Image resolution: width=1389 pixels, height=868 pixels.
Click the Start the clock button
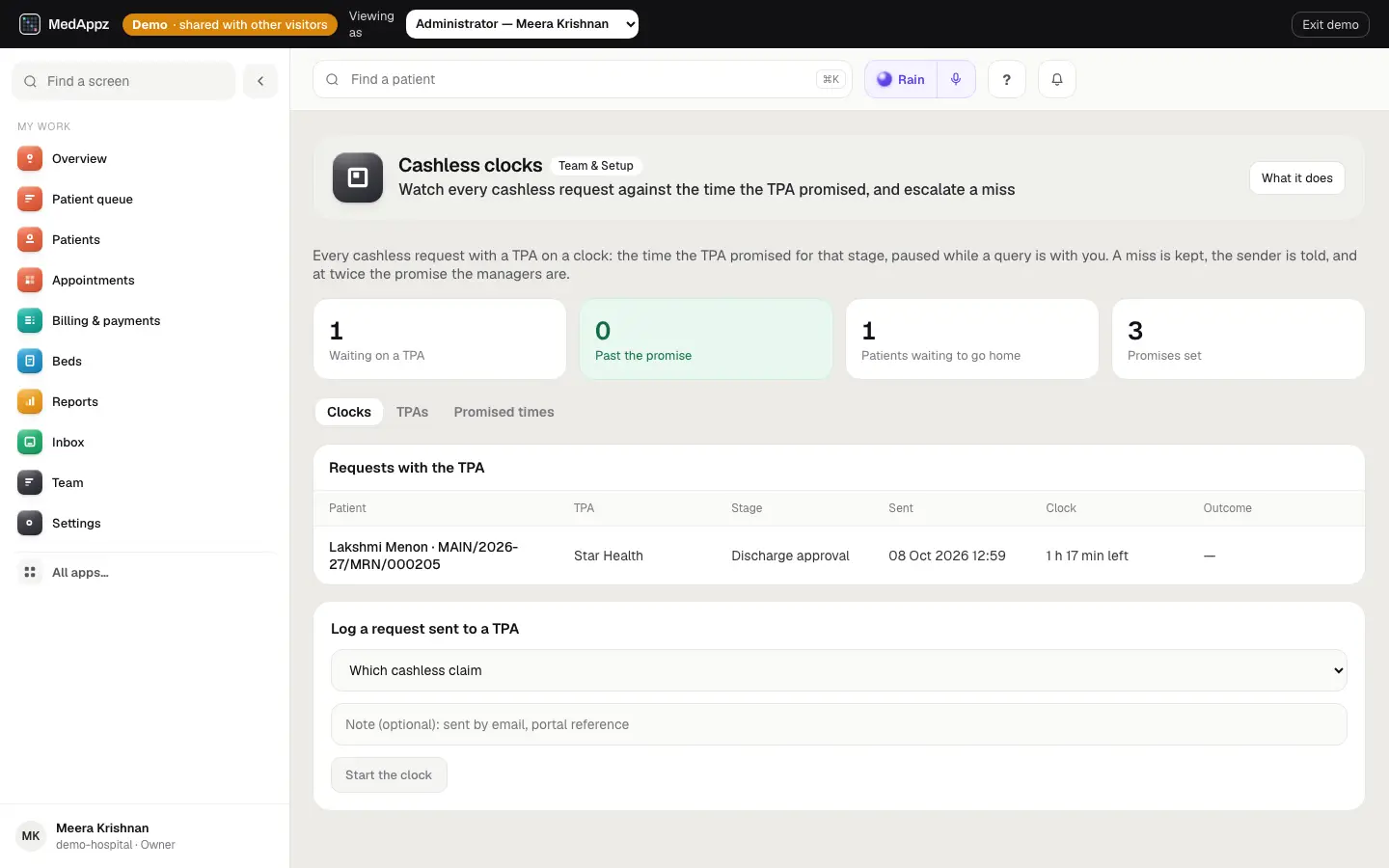pos(389,774)
